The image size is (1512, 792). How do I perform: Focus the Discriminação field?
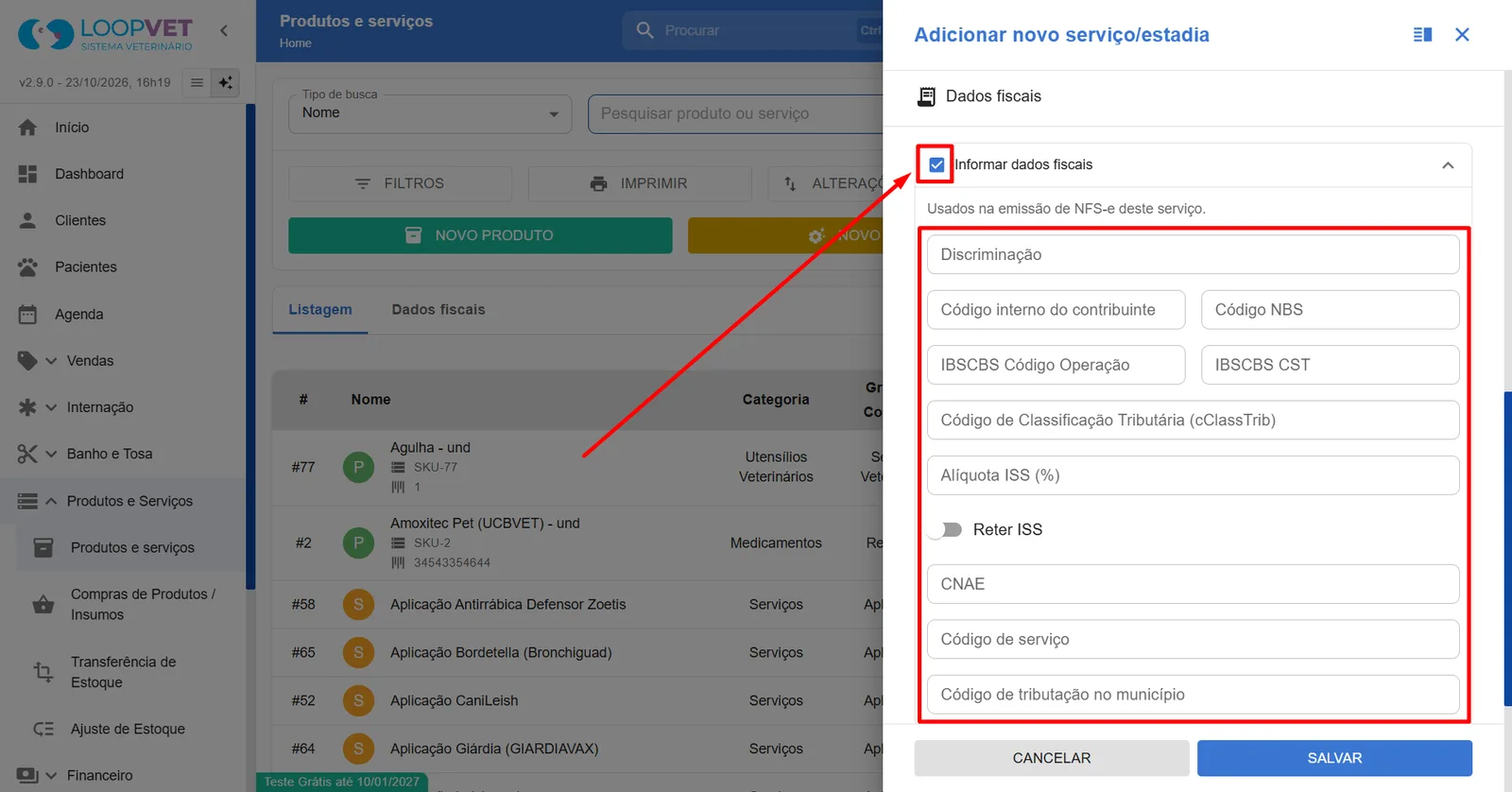pyautogui.click(x=1193, y=254)
